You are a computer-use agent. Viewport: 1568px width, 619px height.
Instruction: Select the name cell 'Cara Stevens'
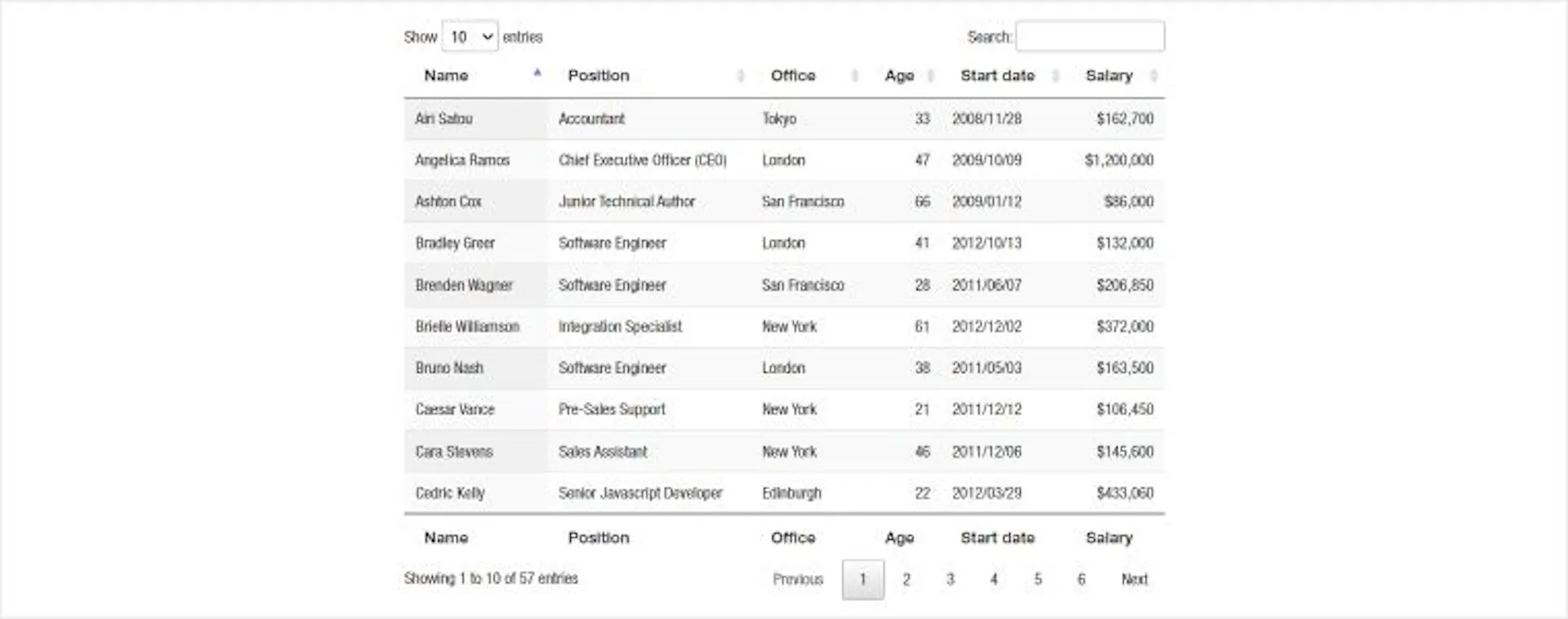pyautogui.click(x=476, y=452)
